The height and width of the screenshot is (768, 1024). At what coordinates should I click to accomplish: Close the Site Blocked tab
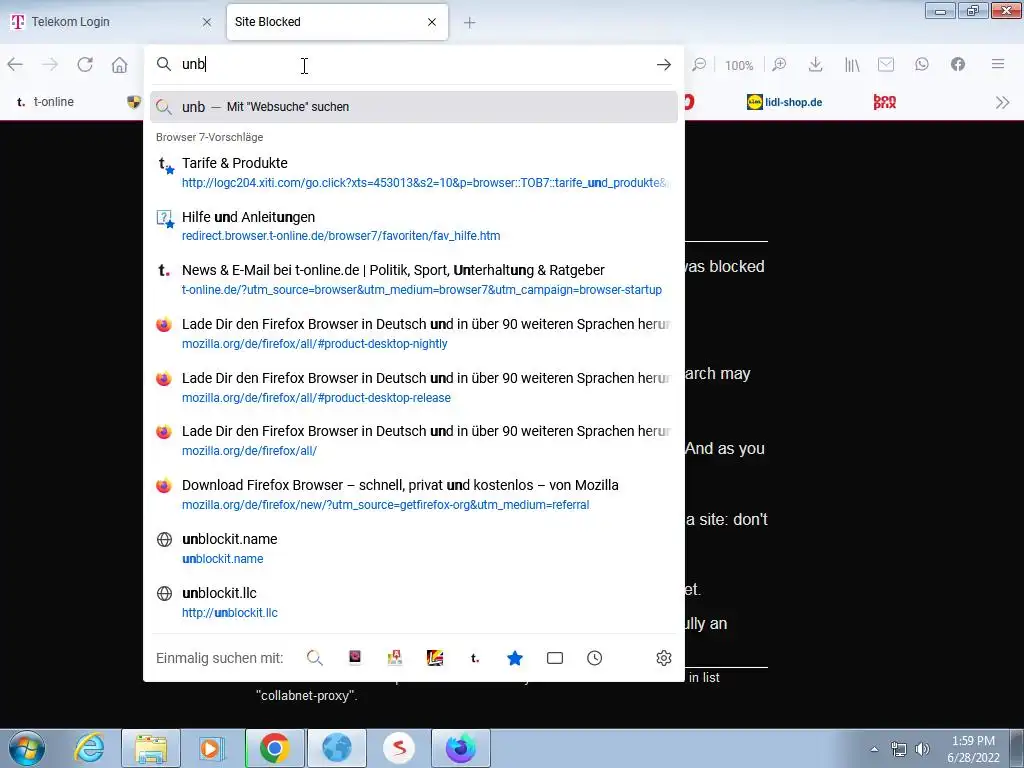(432, 22)
